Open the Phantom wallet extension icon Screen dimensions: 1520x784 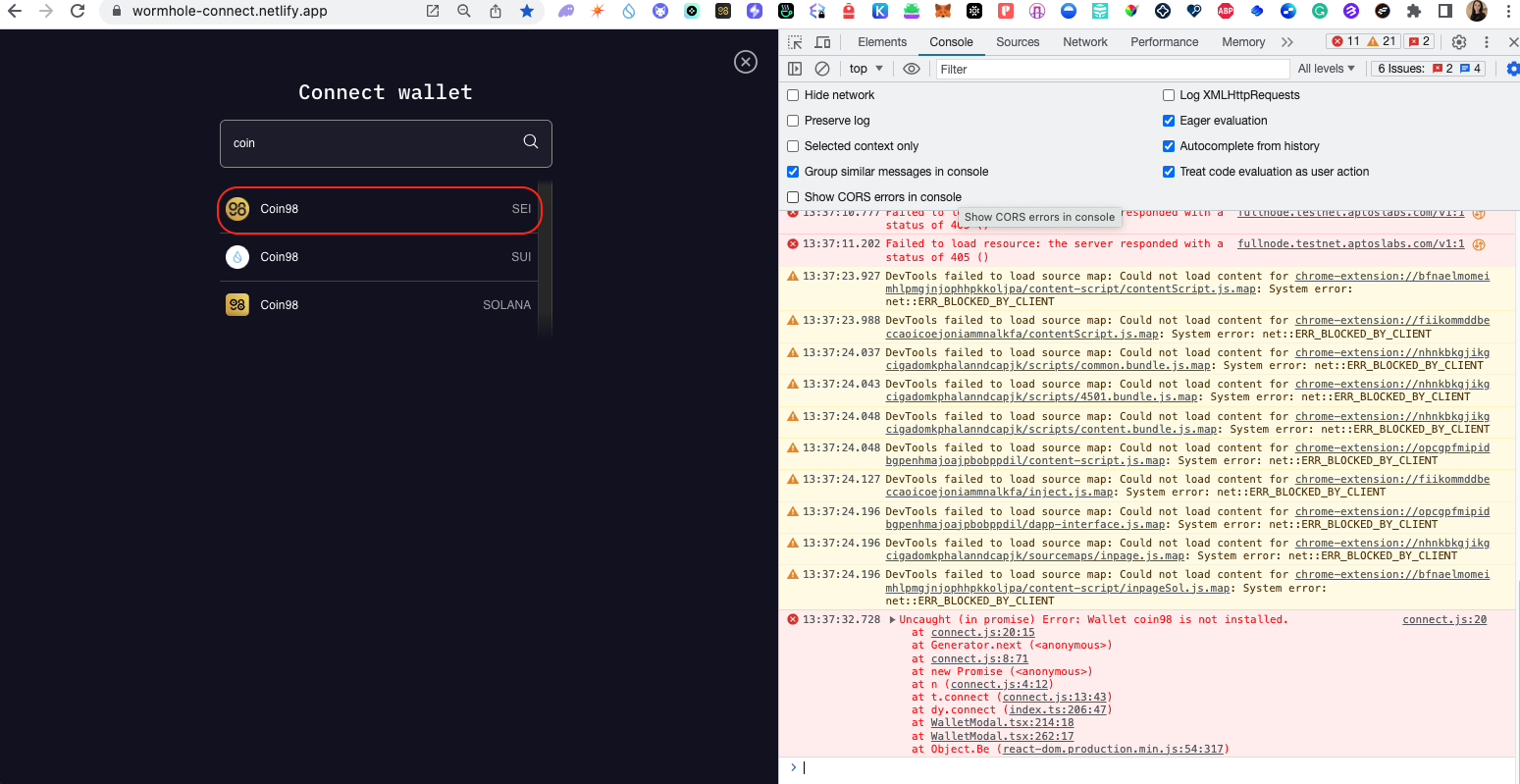tap(567, 11)
